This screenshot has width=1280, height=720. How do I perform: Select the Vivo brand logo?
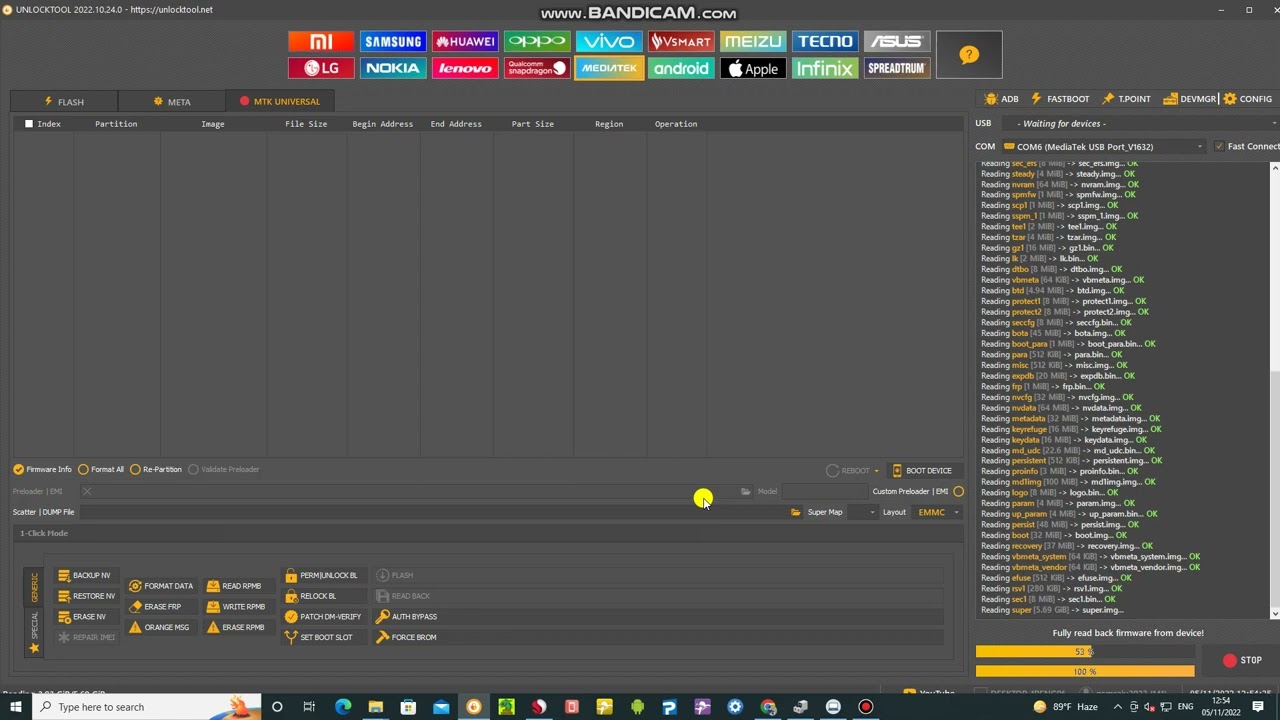click(x=609, y=41)
